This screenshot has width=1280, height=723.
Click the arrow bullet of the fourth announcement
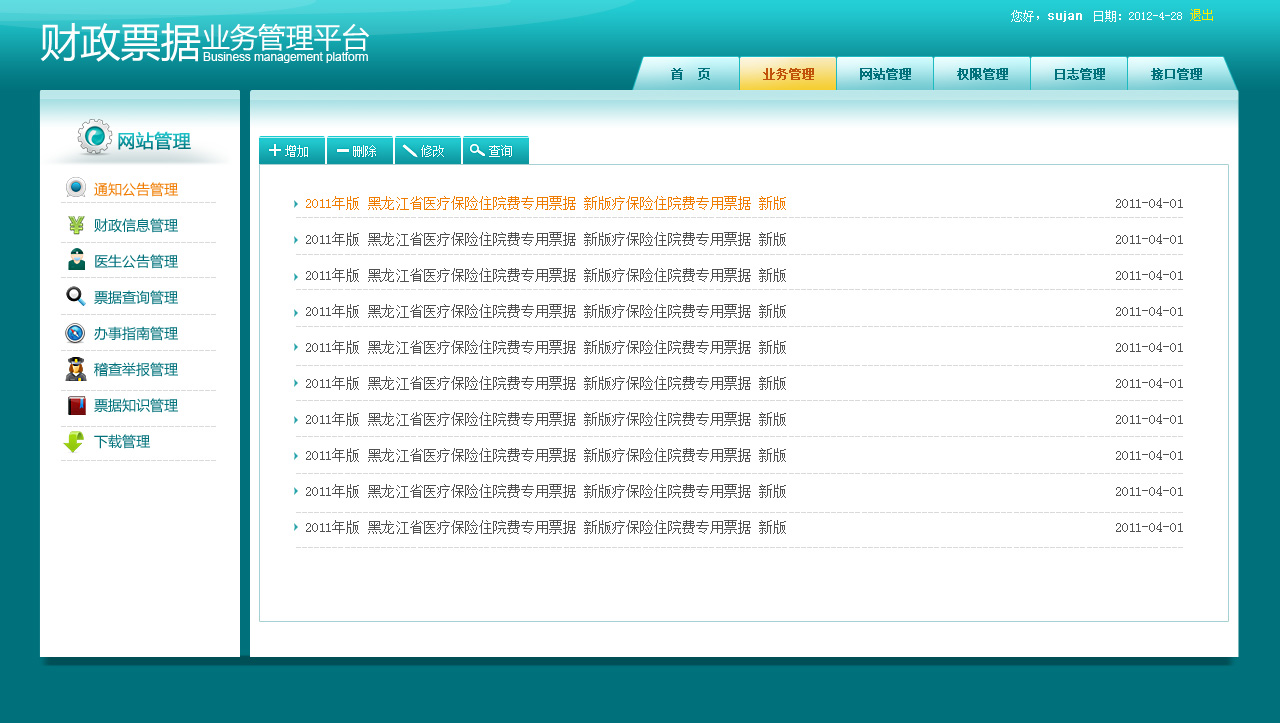(296, 312)
